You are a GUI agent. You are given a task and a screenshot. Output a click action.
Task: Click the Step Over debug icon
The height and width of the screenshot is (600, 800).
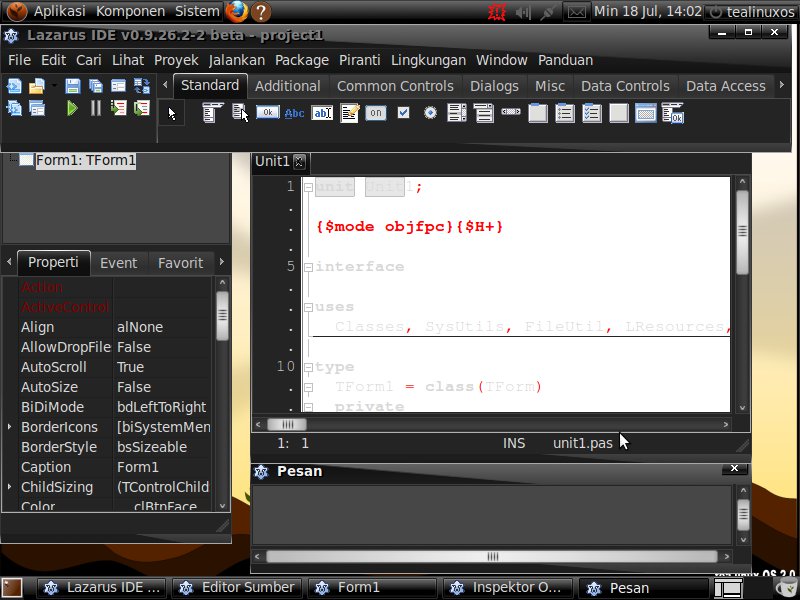coord(142,108)
